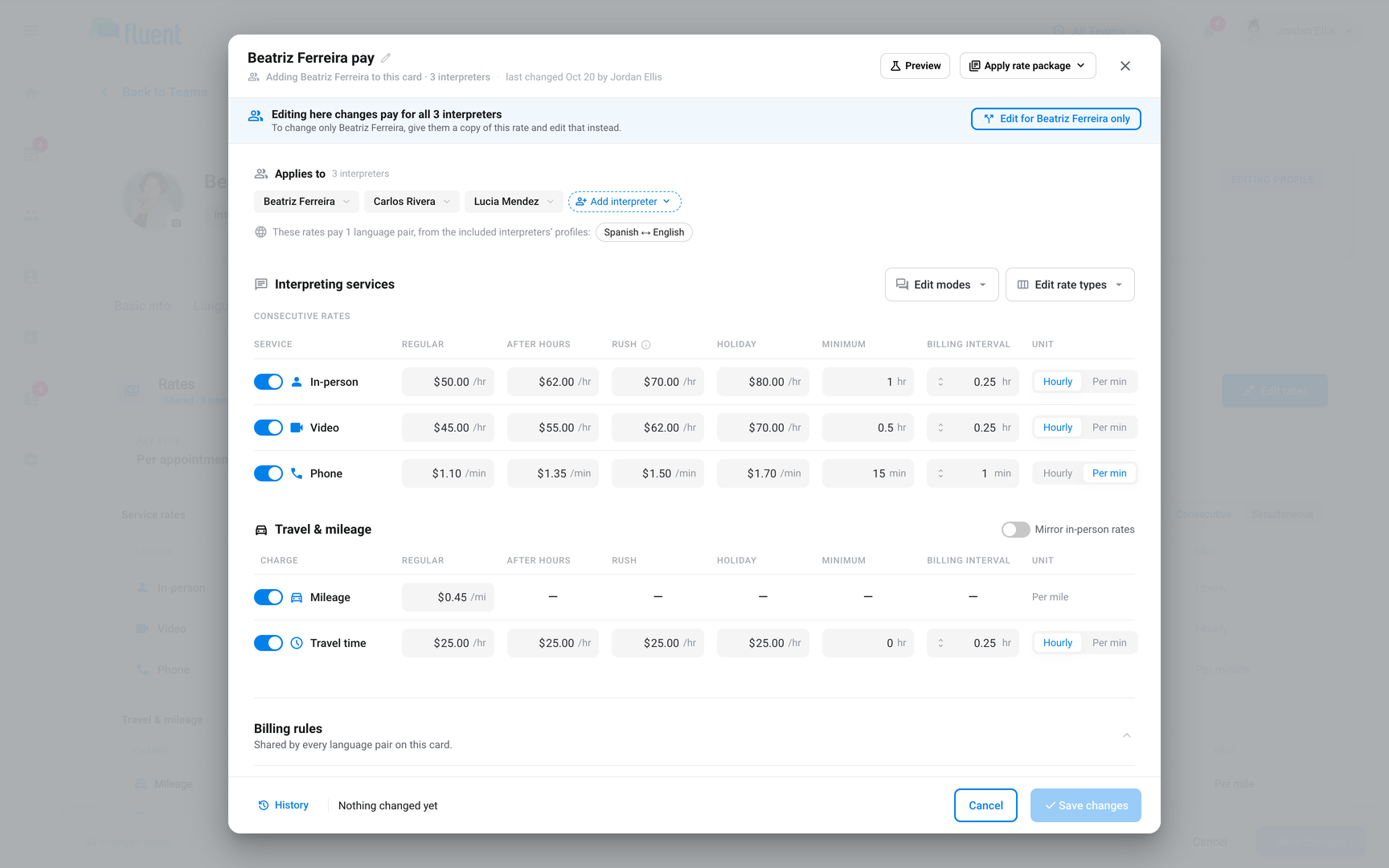Set In-person unit to Per min
This screenshot has height=868, width=1389.
(1109, 382)
